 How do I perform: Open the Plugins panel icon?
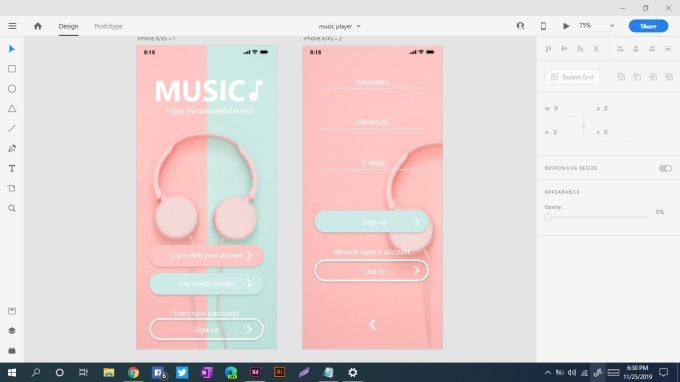(12, 350)
